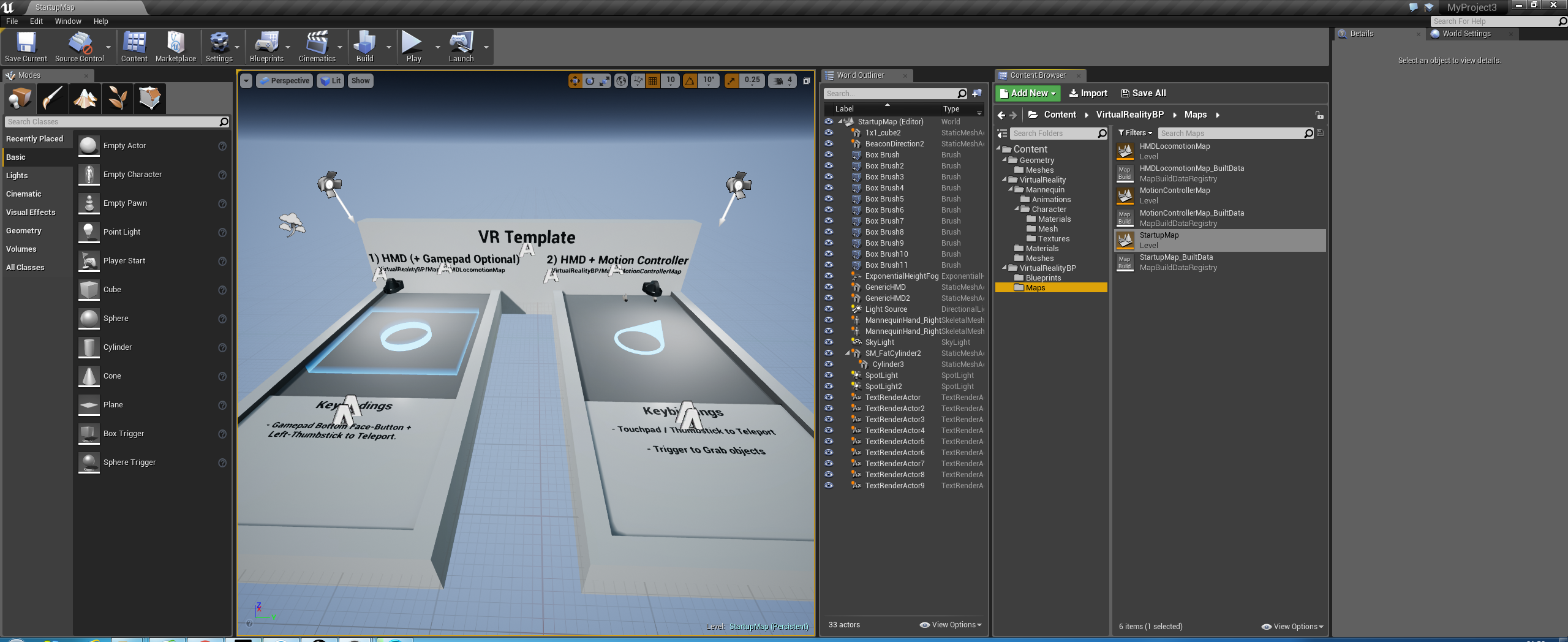
Task: Open Source Control dropdown arrow
Action: tap(108, 47)
